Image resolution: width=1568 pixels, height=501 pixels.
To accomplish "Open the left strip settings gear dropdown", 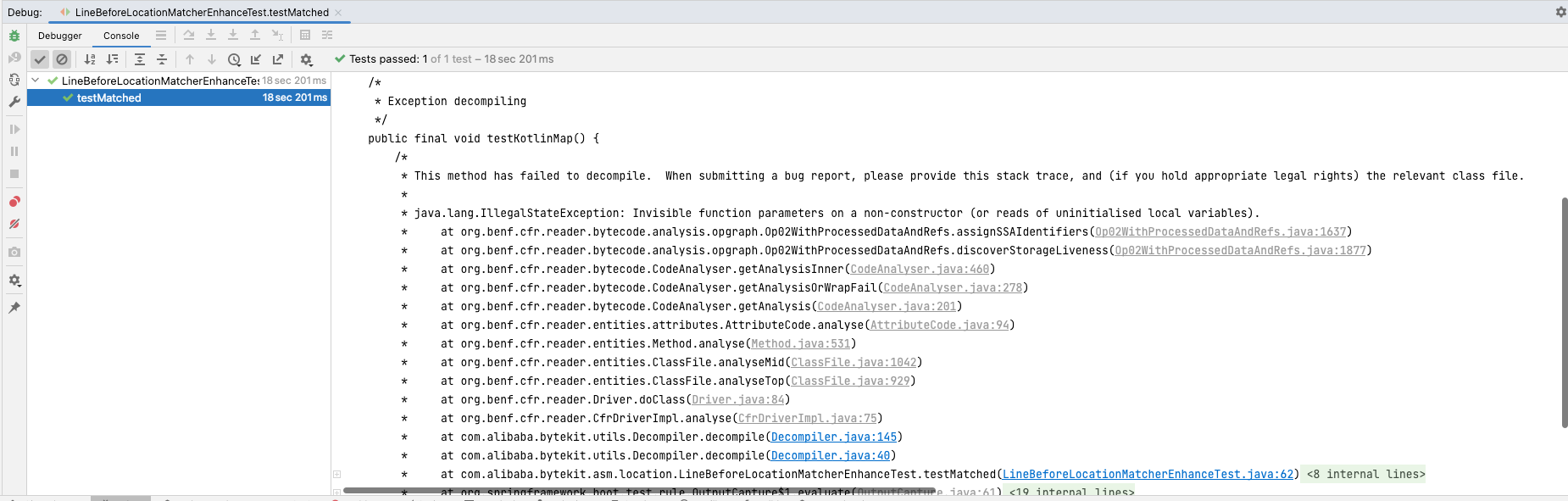I will click(x=14, y=280).
